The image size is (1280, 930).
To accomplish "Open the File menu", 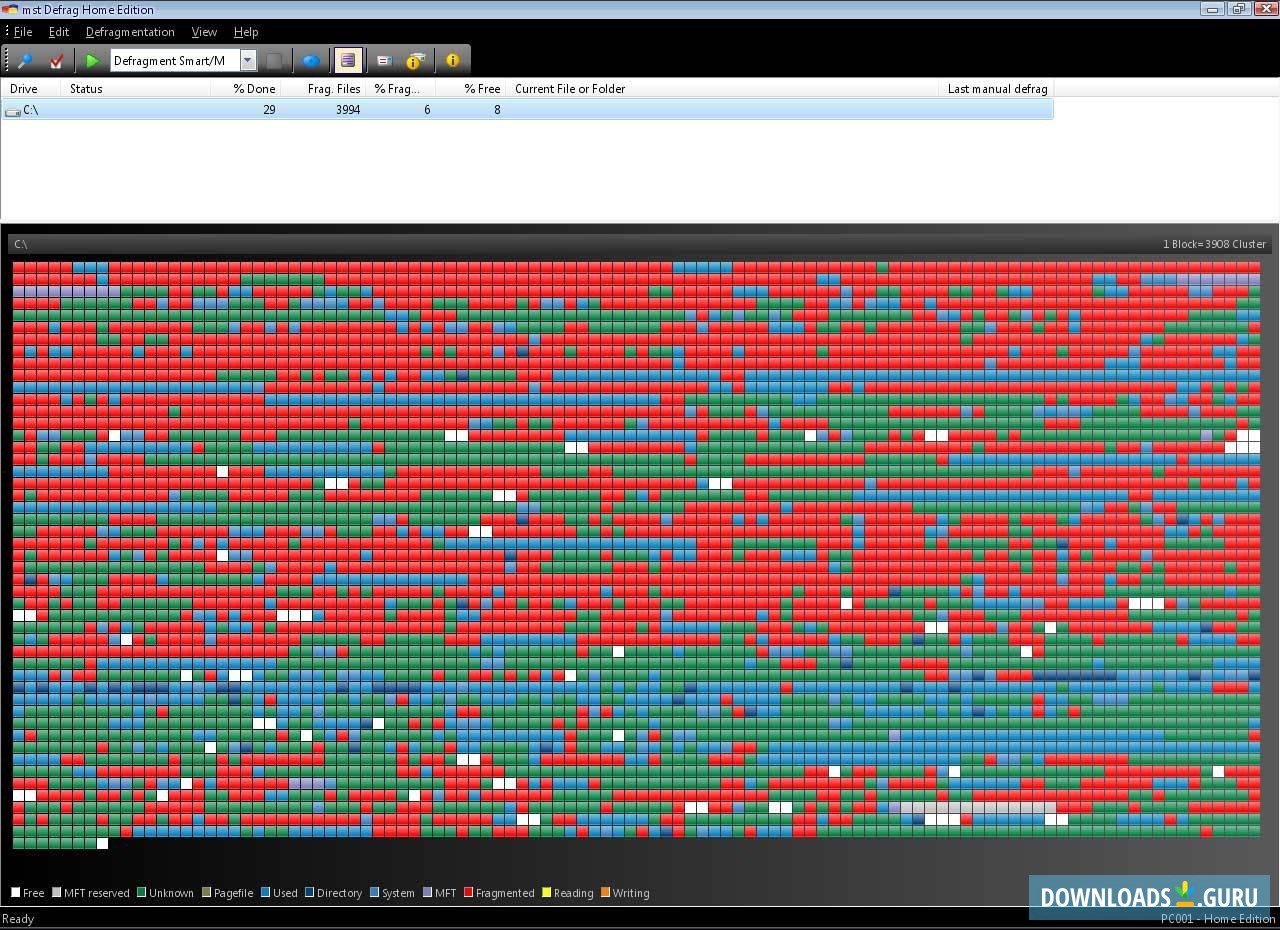I will coord(23,32).
